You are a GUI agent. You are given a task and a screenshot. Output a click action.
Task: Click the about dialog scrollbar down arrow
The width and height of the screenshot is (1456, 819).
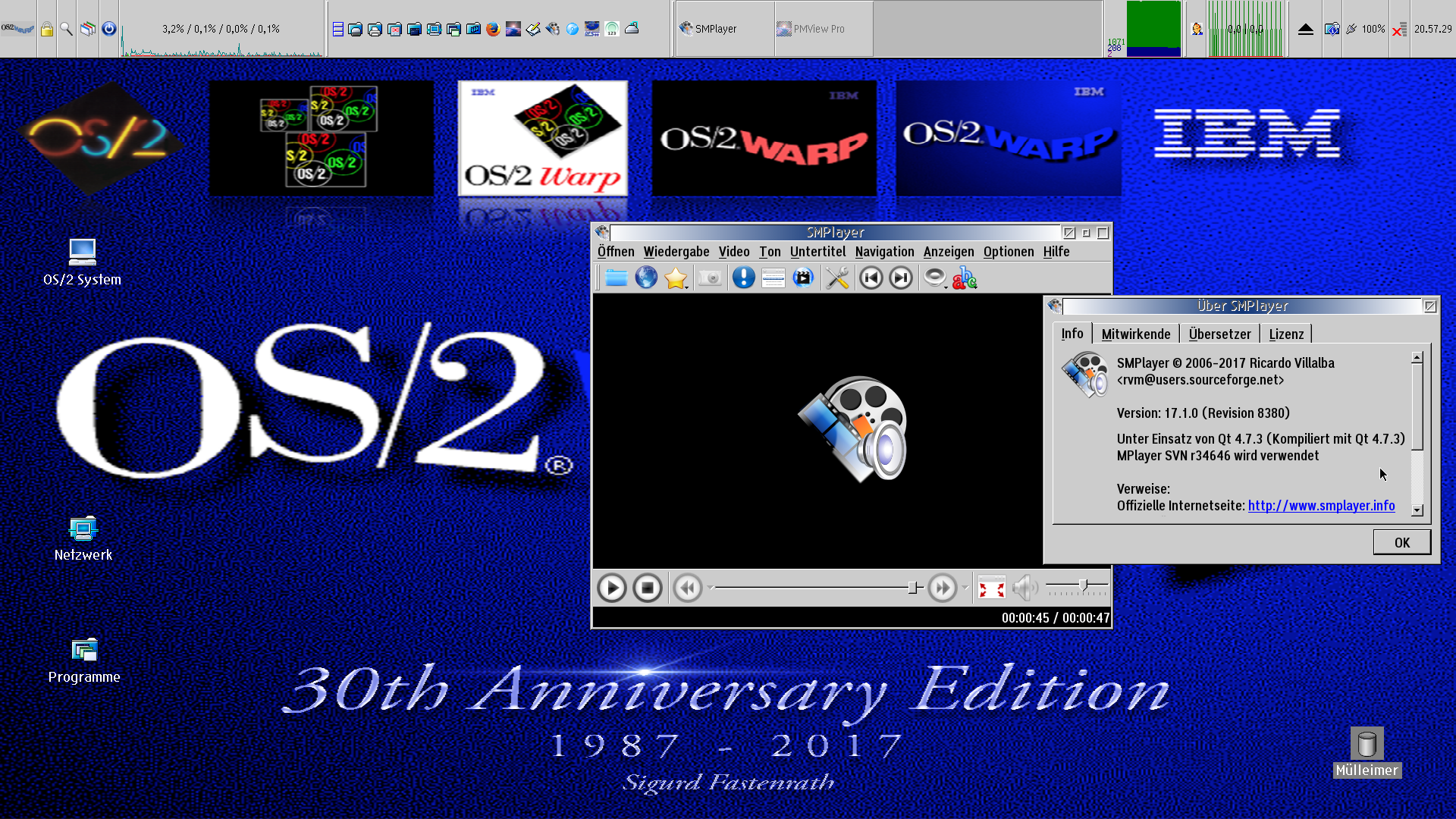1417,510
